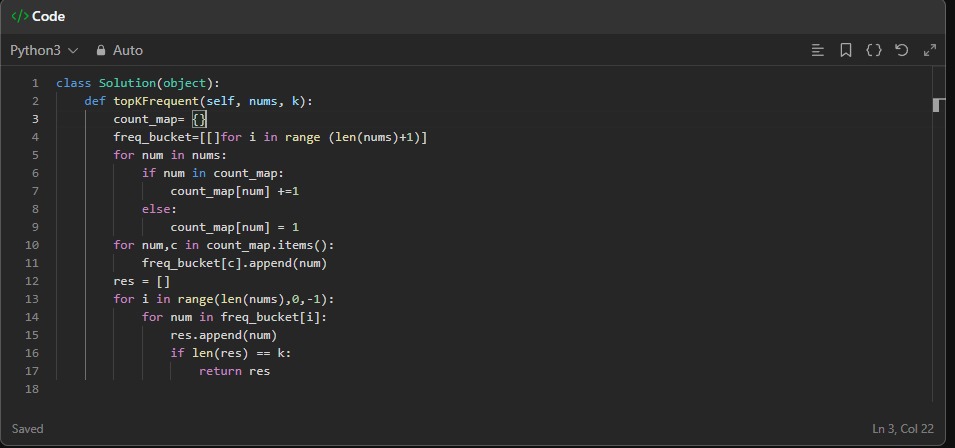Click on 'res.append(num)' line

pos(224,335)
